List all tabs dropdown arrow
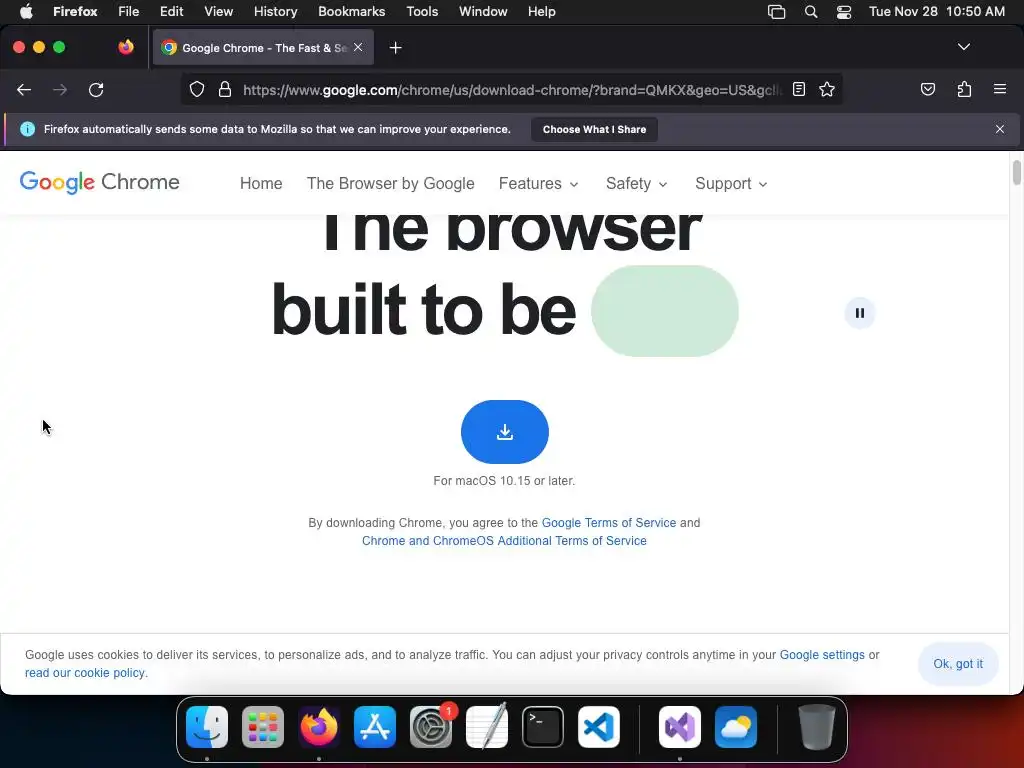 963,47
